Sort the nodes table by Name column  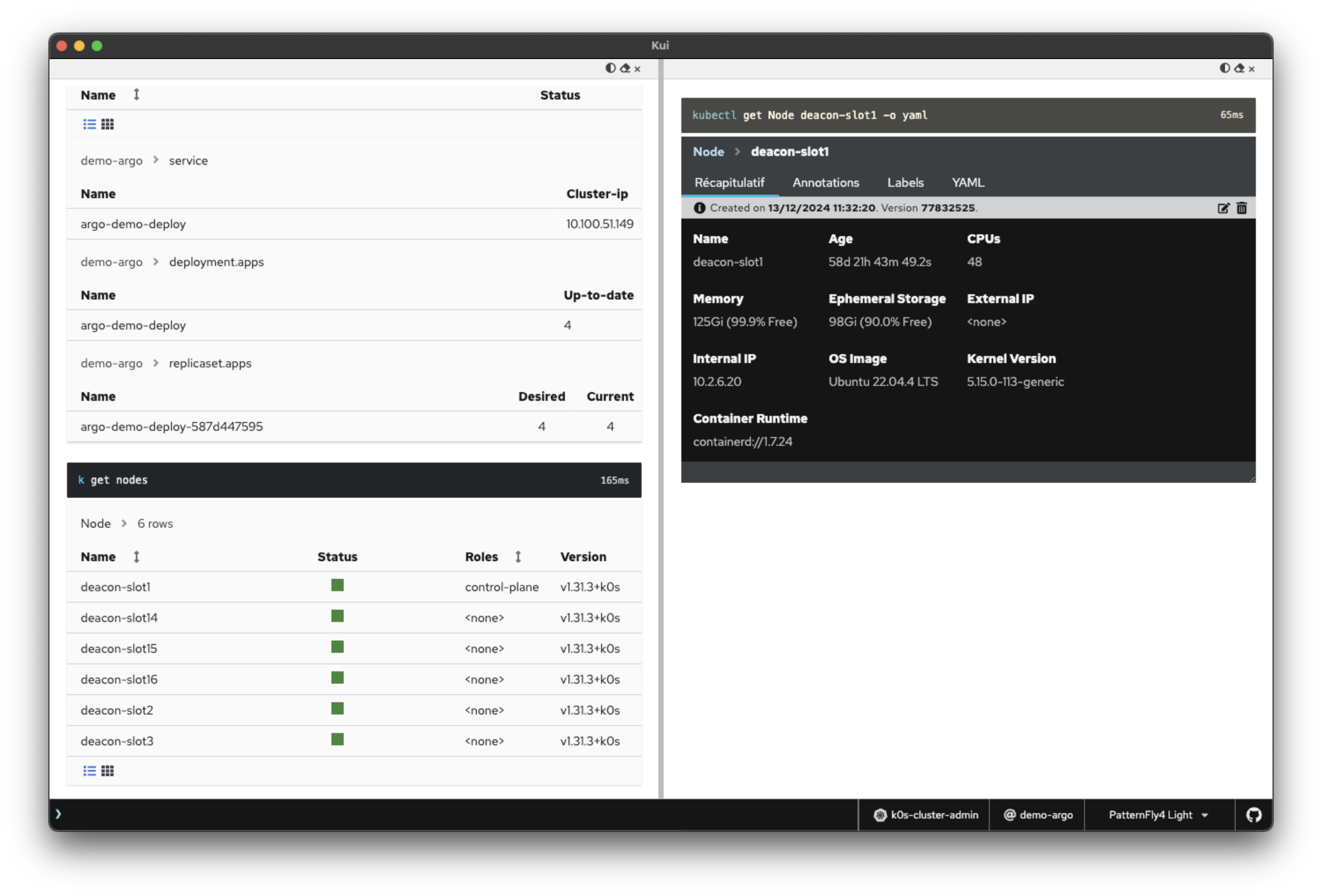point(136,557)
